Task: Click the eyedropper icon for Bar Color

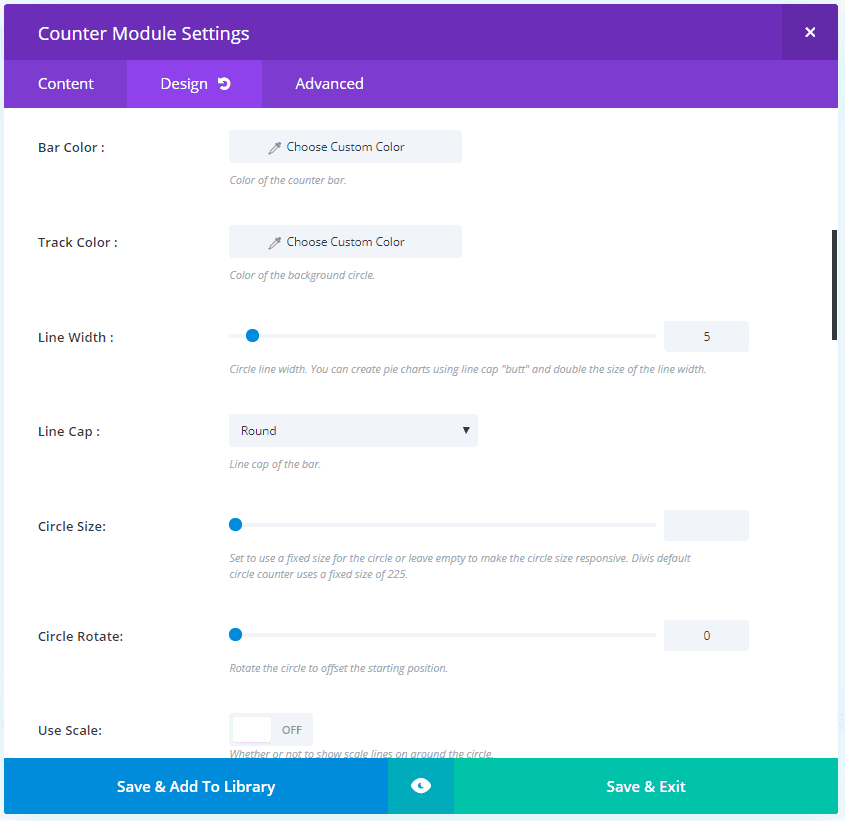Action: coord(275,147)
